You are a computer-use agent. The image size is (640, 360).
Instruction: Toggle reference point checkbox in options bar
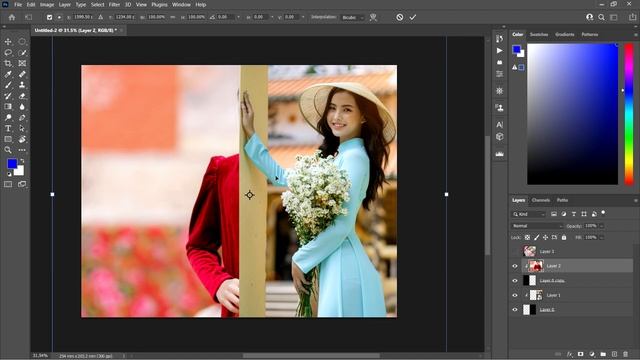coord(49,17)
